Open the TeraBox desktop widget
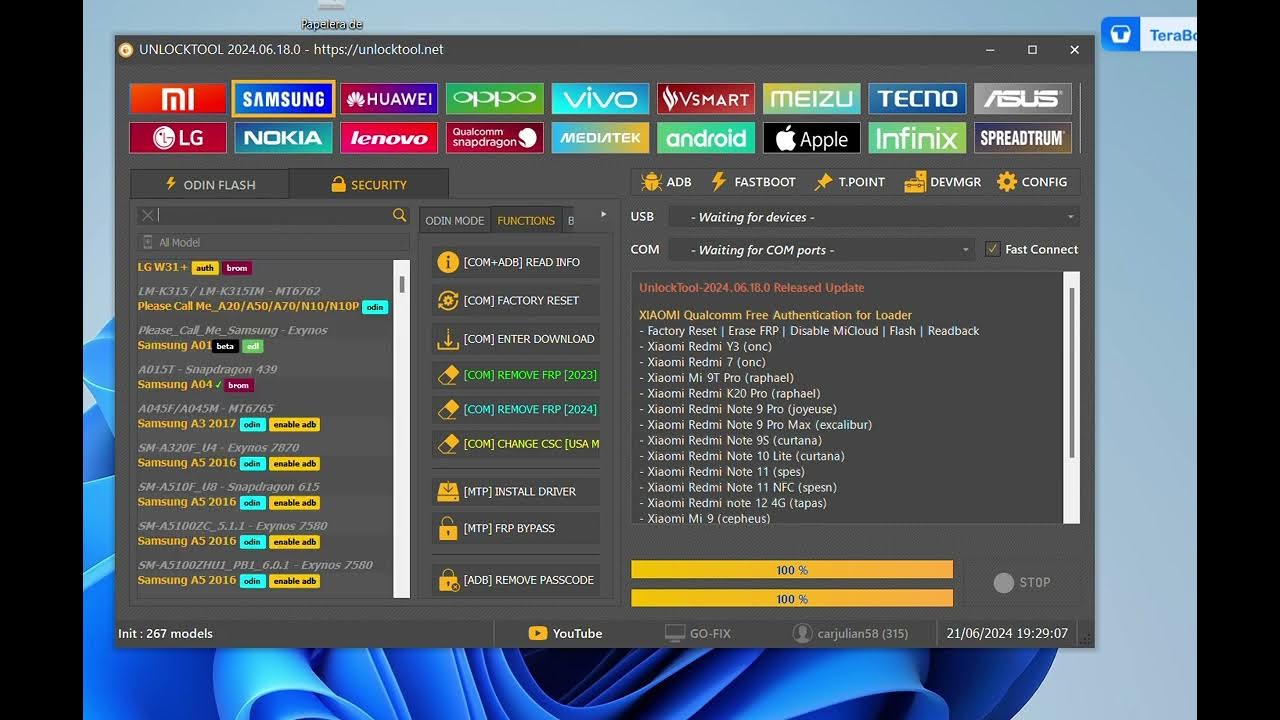Screen dimensions: 1280x720 tap(1150, 35)
